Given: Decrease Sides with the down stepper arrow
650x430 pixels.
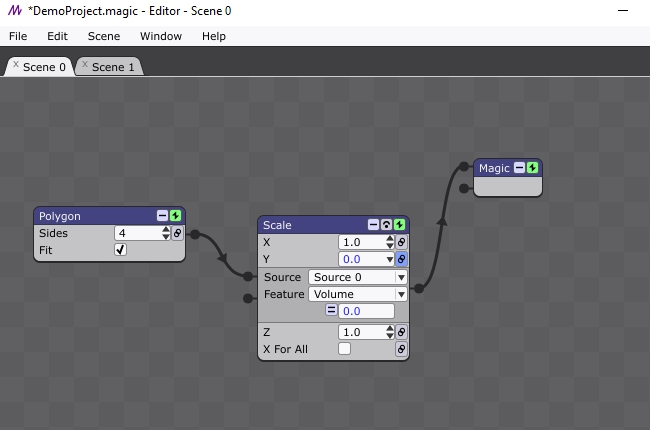Looking at the screenshot, I should (166, 236).
